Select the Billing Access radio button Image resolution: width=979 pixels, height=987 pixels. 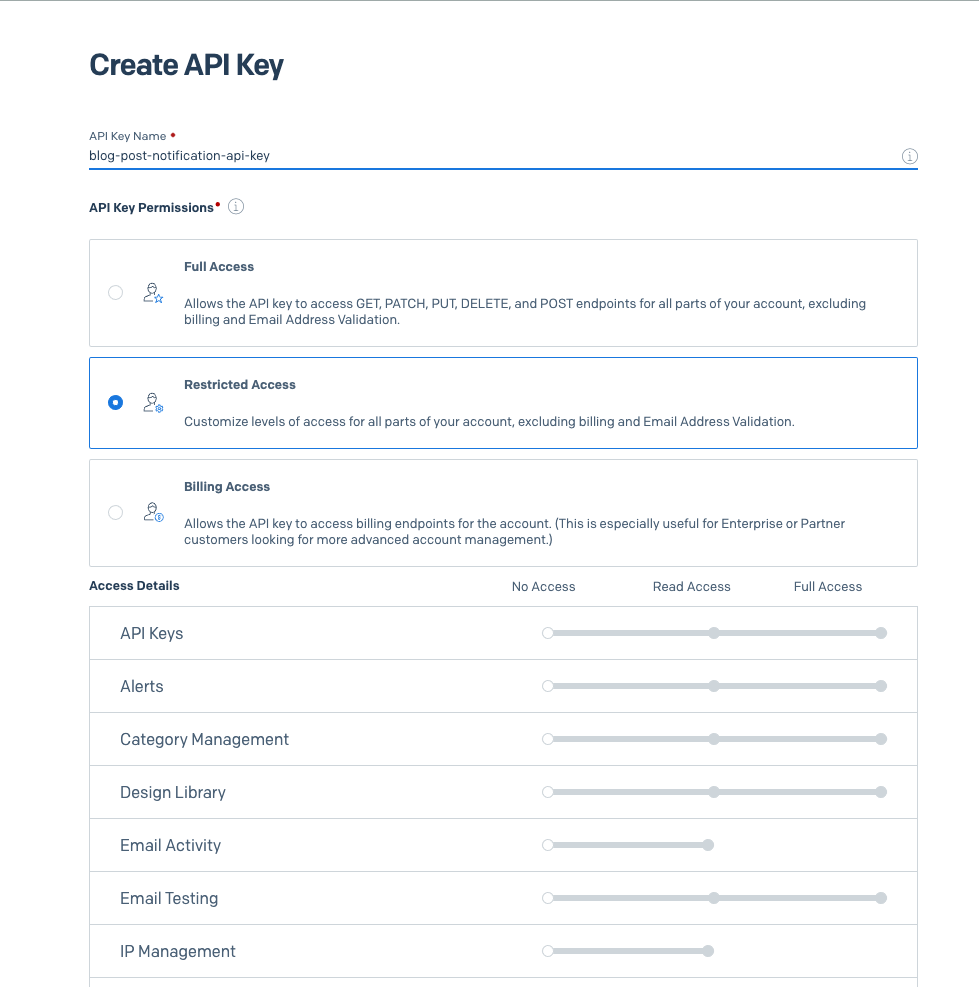115,512
